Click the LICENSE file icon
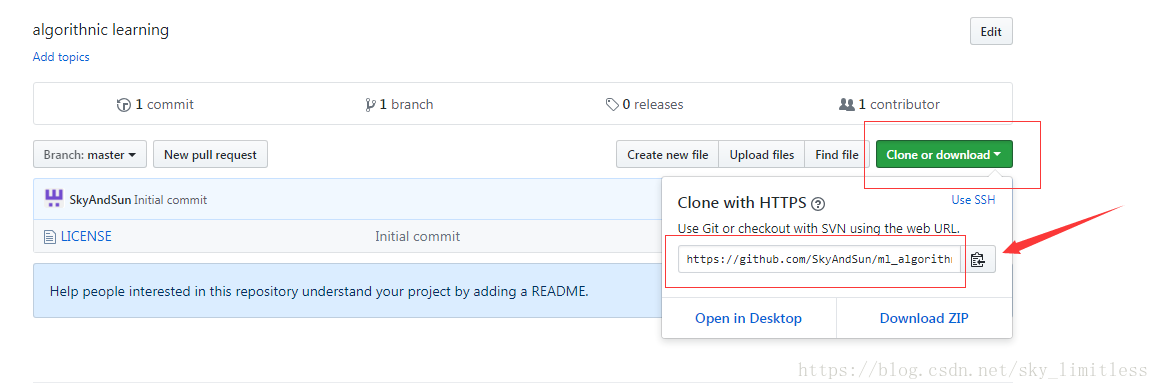The image size is (1159, 390). pyautogui.click(x=50, y=237)
